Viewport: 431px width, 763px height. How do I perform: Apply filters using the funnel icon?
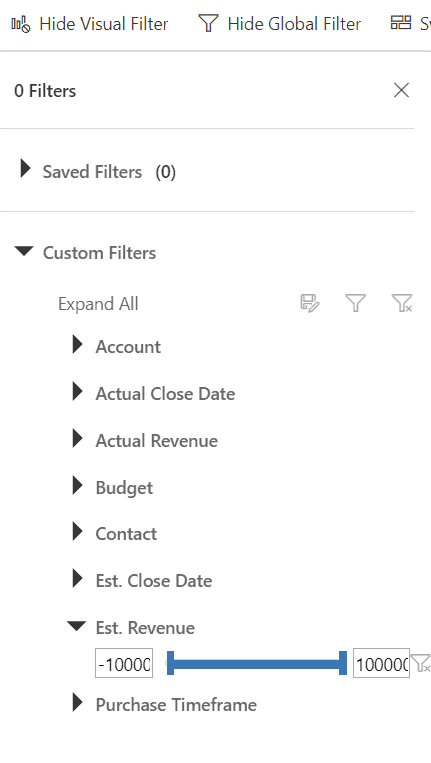(356, 303)
